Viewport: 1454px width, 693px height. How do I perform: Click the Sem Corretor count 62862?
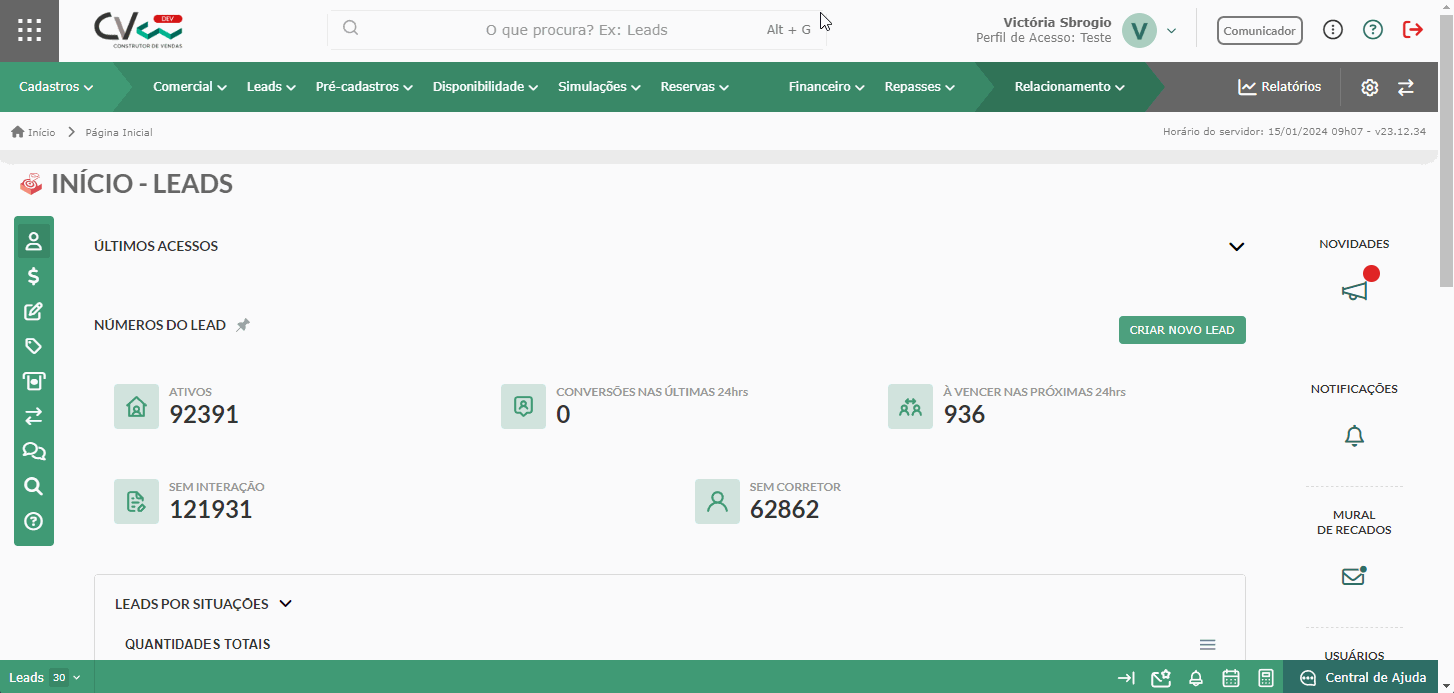click(784, 509)
